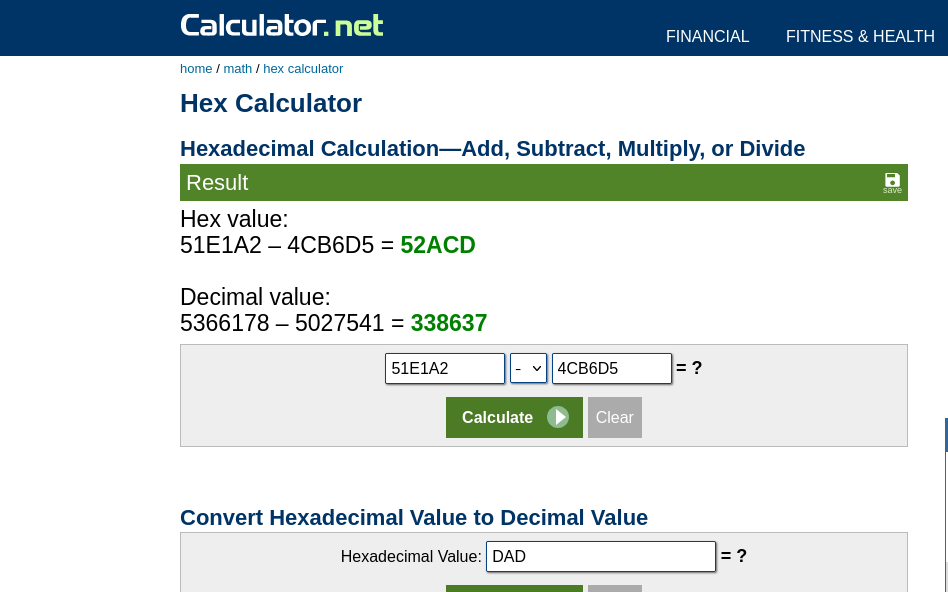Click the Convert Hexadecimal to Decimal heading
The width and height of the screenshot is (948, 592).
coord(414,518)
